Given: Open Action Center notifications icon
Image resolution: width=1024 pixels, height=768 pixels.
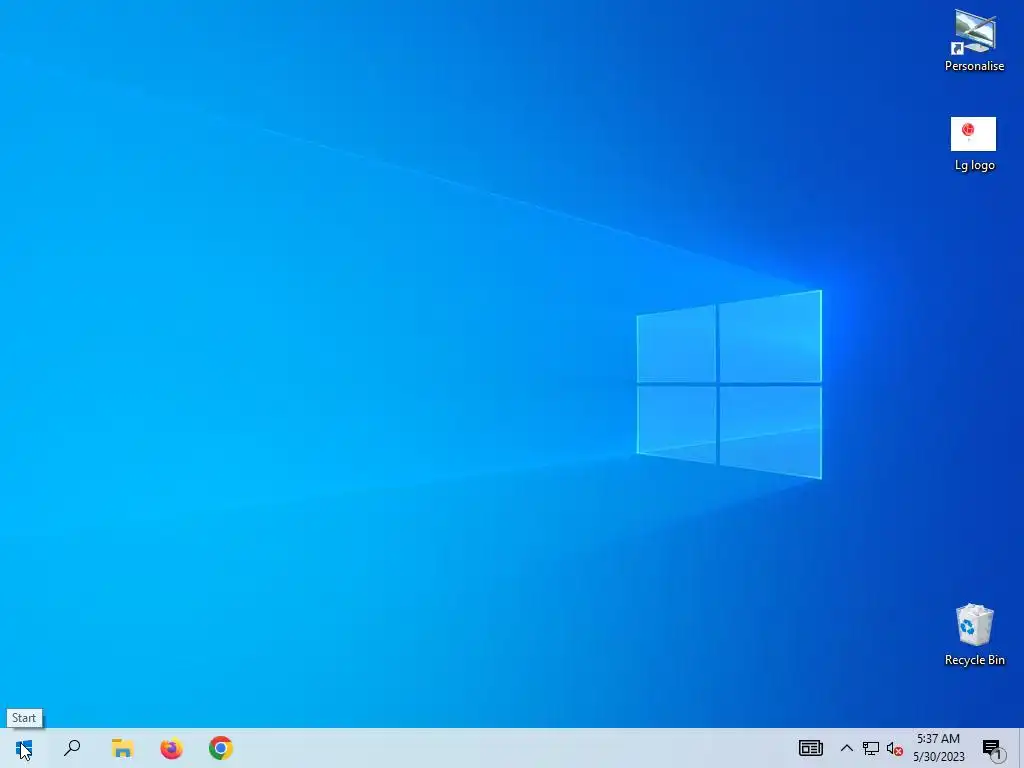Looking at the screenshot, I should tap(993, 748).
